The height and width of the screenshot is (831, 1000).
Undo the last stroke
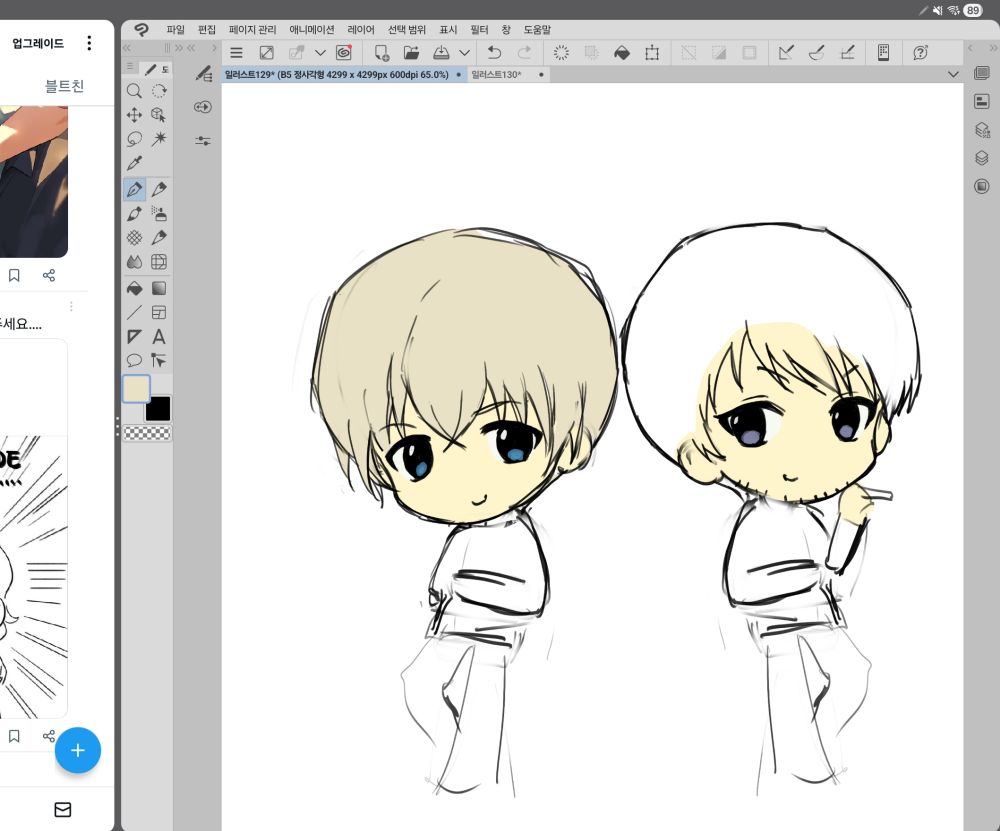[x=494, y=53]
